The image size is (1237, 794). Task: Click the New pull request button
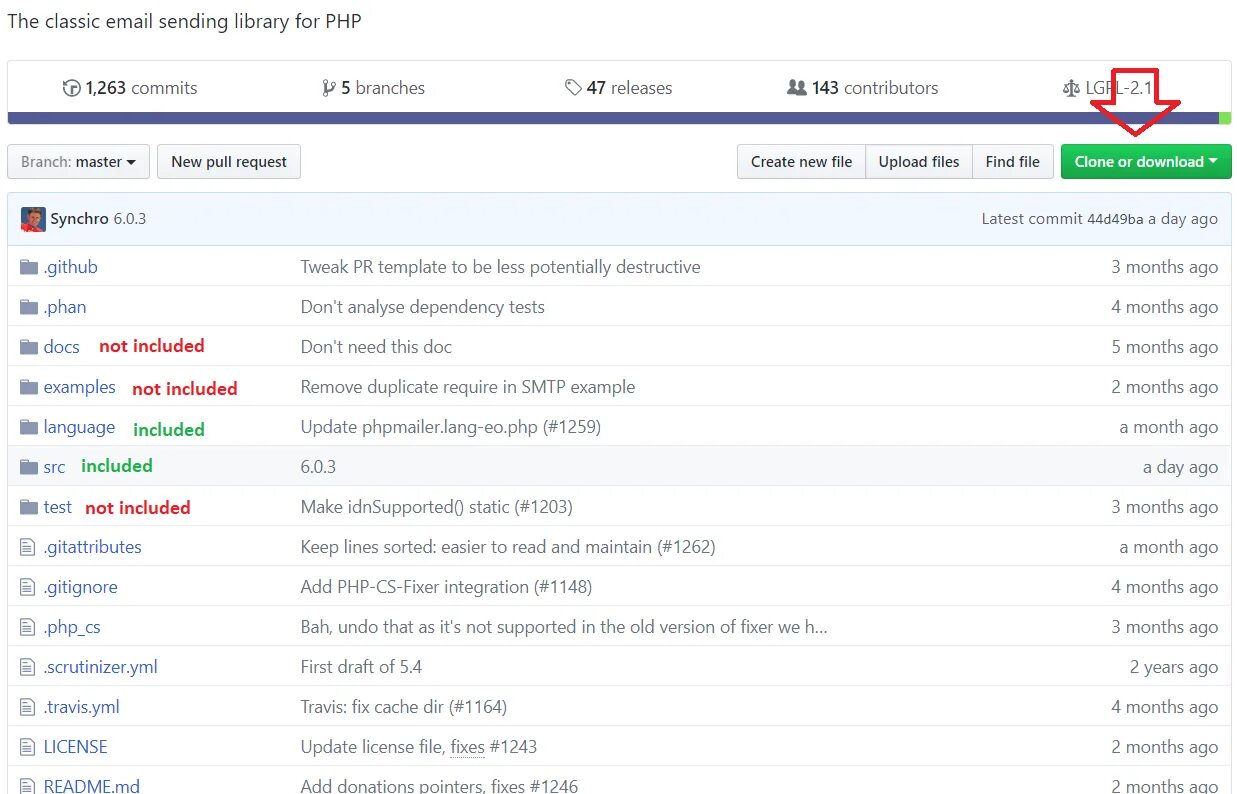click(x=229, y=162)
